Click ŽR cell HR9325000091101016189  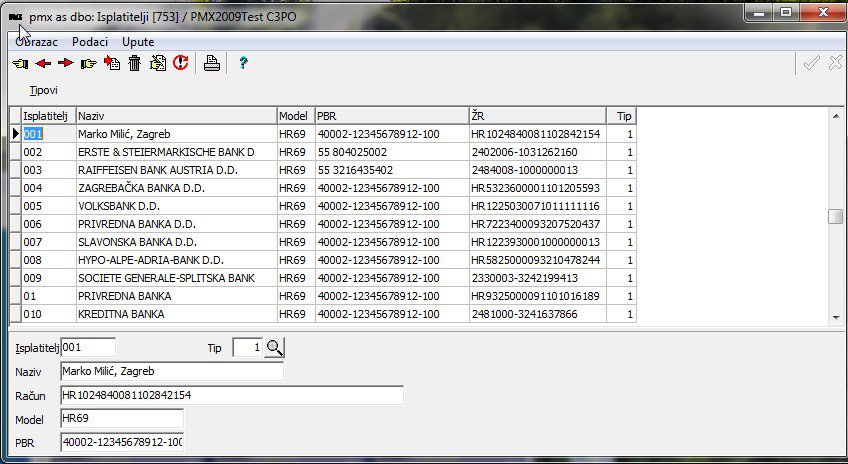(538, 296)
